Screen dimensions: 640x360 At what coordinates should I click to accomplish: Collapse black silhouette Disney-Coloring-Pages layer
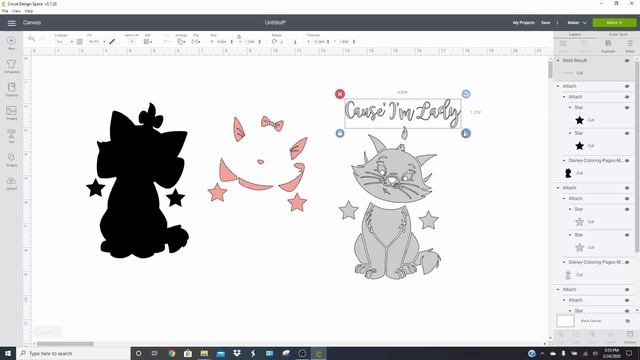[x=564, y=160]
